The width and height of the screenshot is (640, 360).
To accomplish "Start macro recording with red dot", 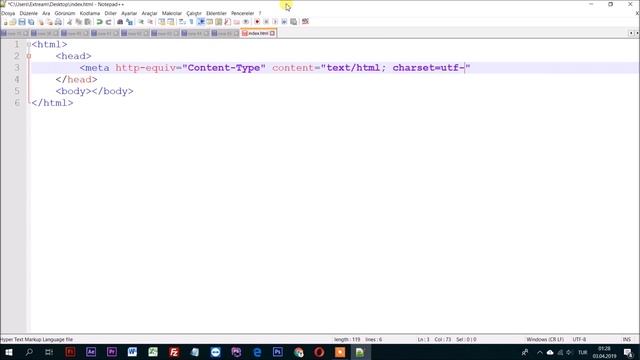I will tap(257, 22).
